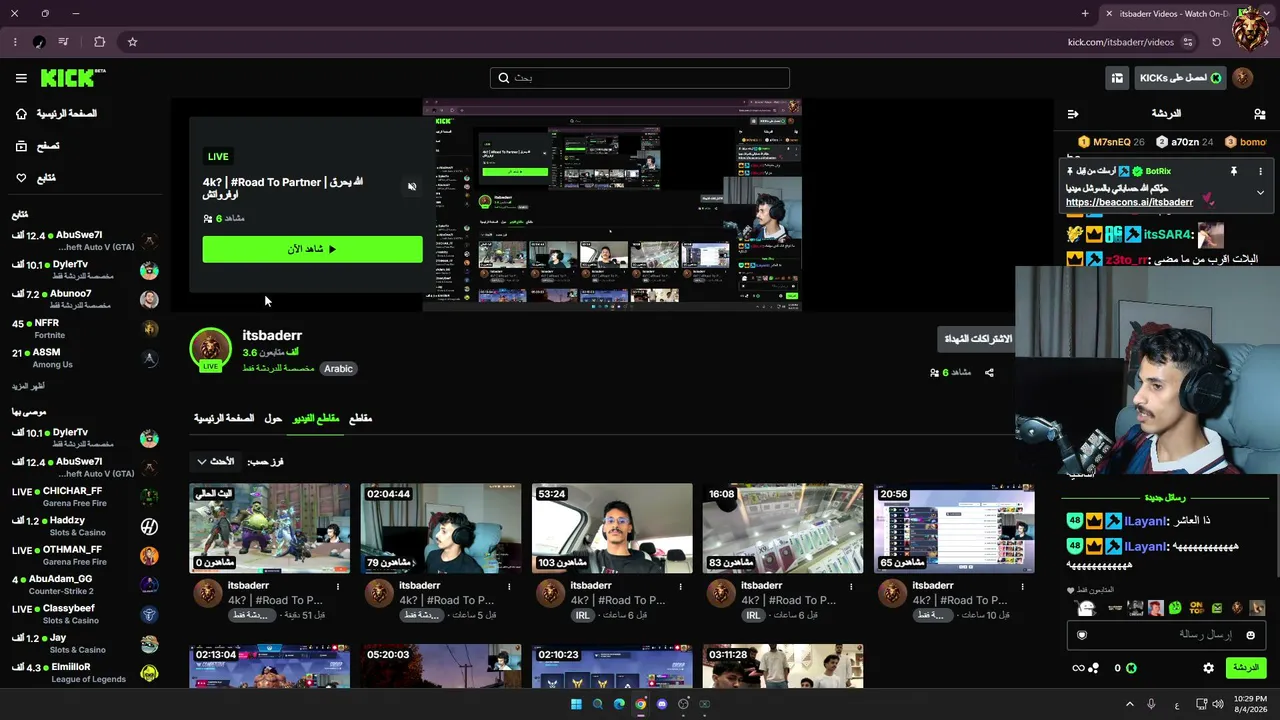Open options for the 02:04:44 video
The width and height of the screenshot is (1280, 720).
(x=509, y=587)
